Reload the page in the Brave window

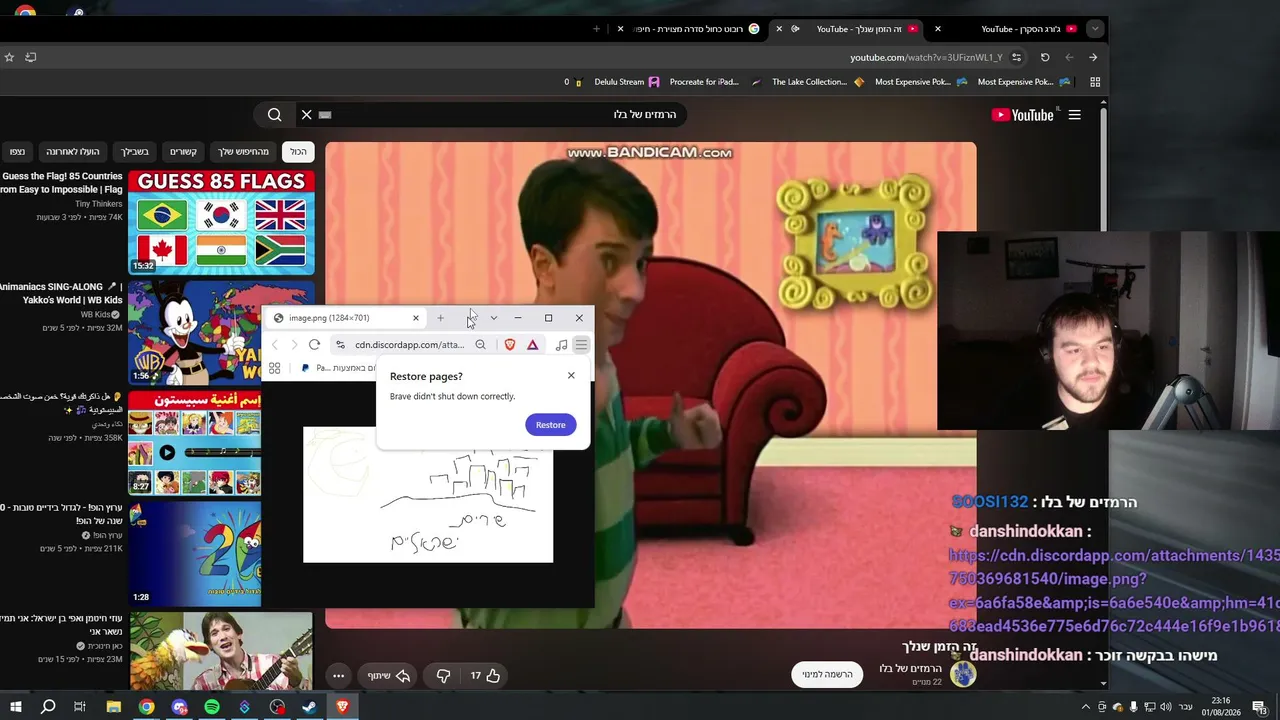314,345
